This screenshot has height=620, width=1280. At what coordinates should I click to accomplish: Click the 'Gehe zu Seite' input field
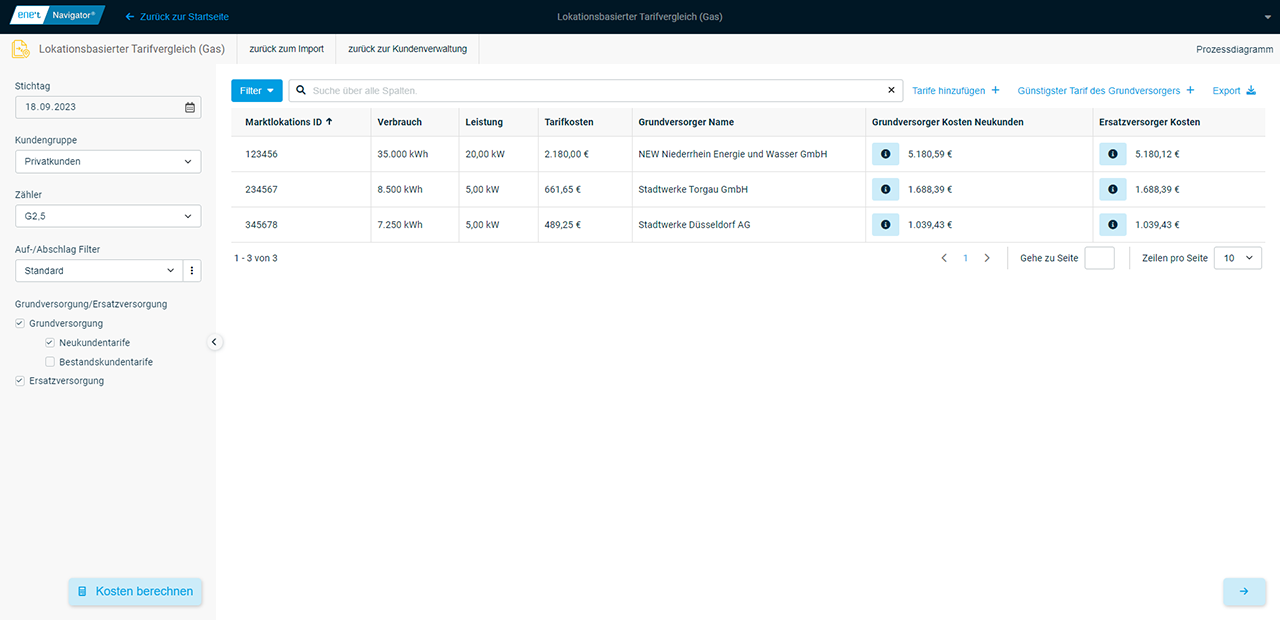pos(1099,258)
